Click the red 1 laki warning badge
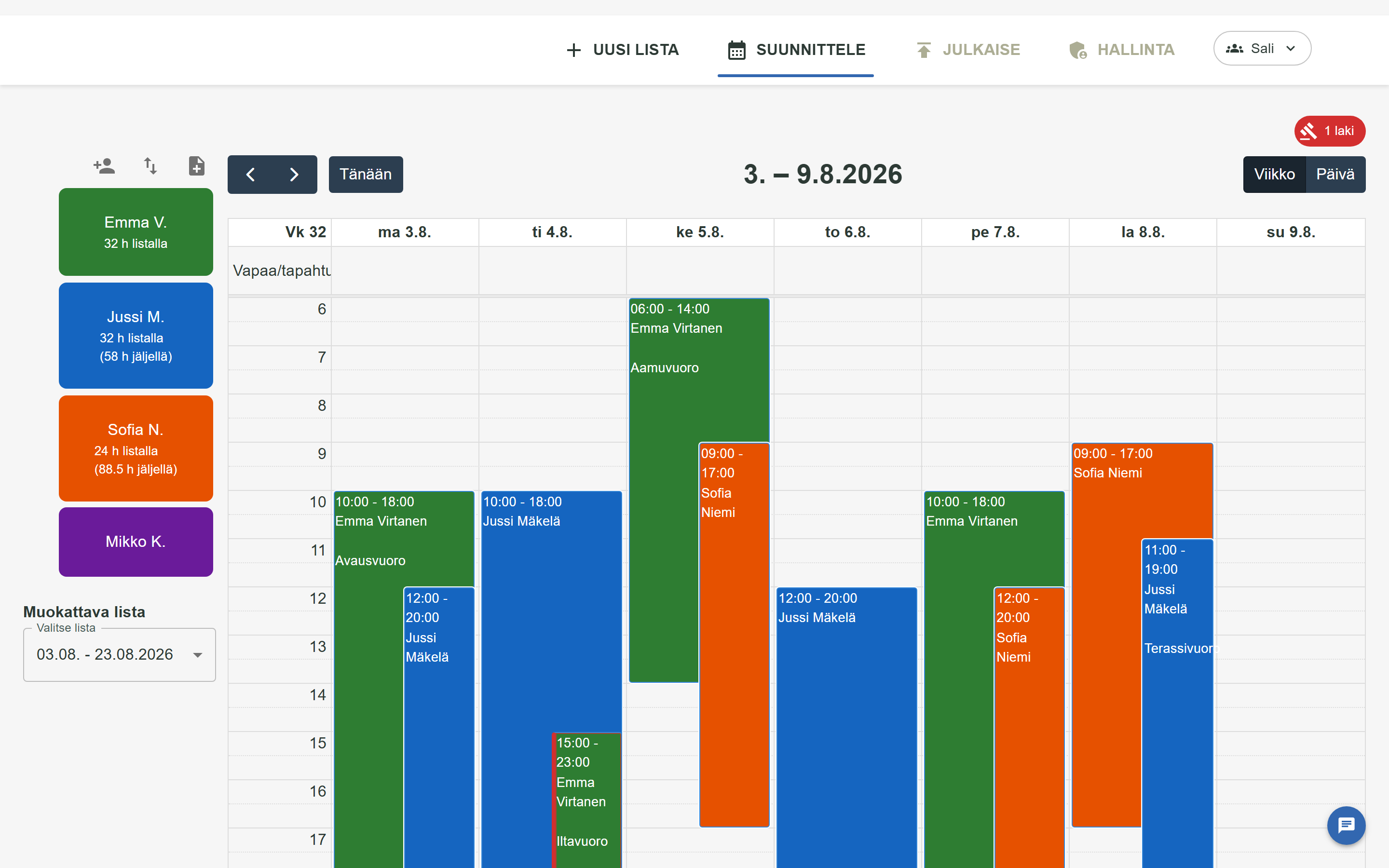Image resolution: width=1389 pixels, height=868 pixels. [x=1329, y=131]
